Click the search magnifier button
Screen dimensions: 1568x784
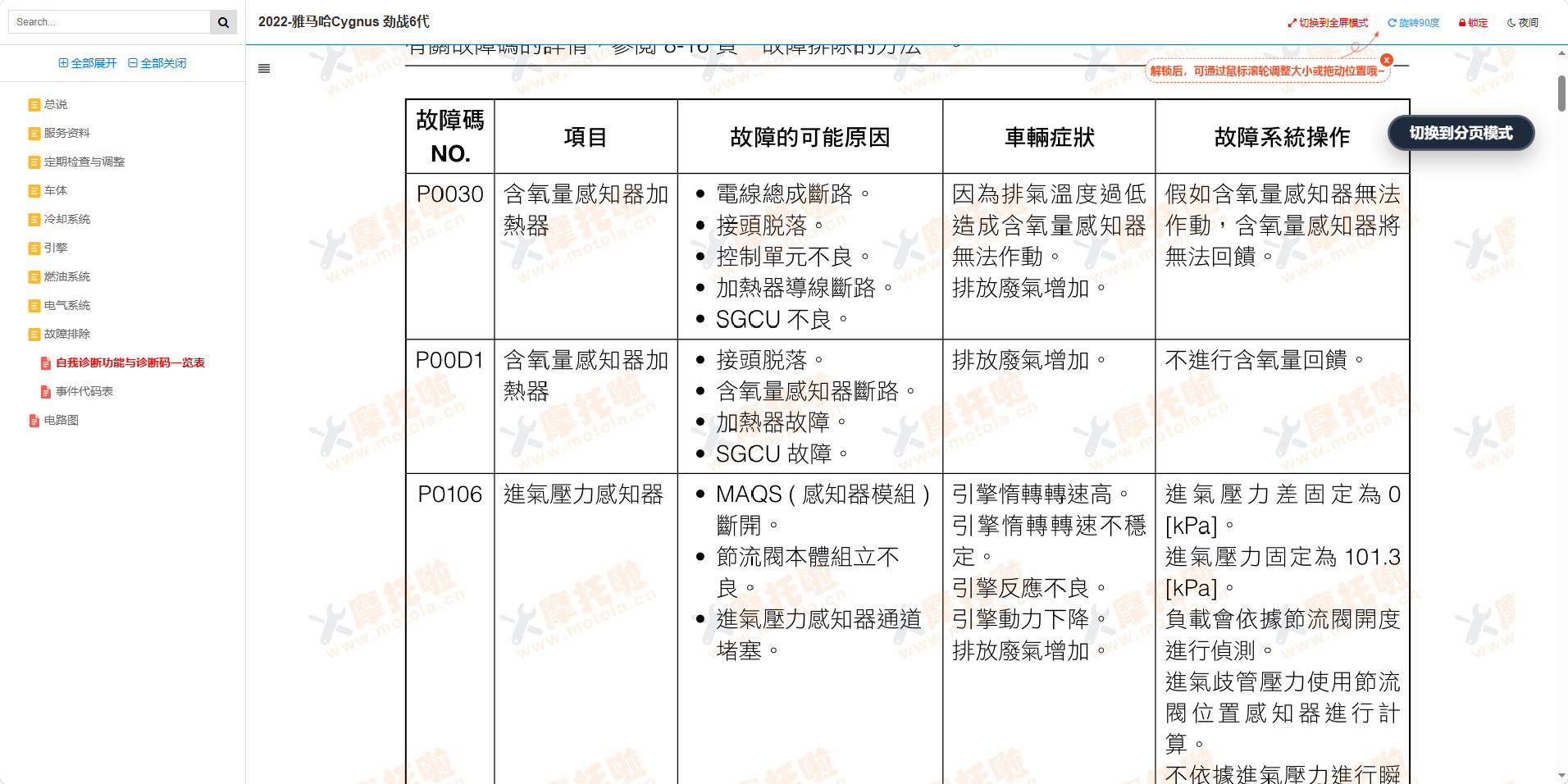pyautogui.click(x=223, y=22)
